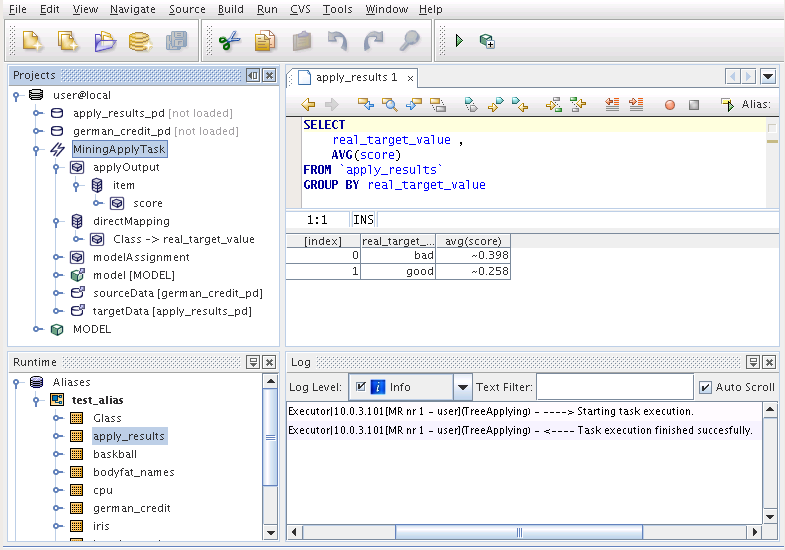Viewport: 785px width, 550px height.
Task: Click the editor Forward grey arrow icon
Action: coord(331,104)
